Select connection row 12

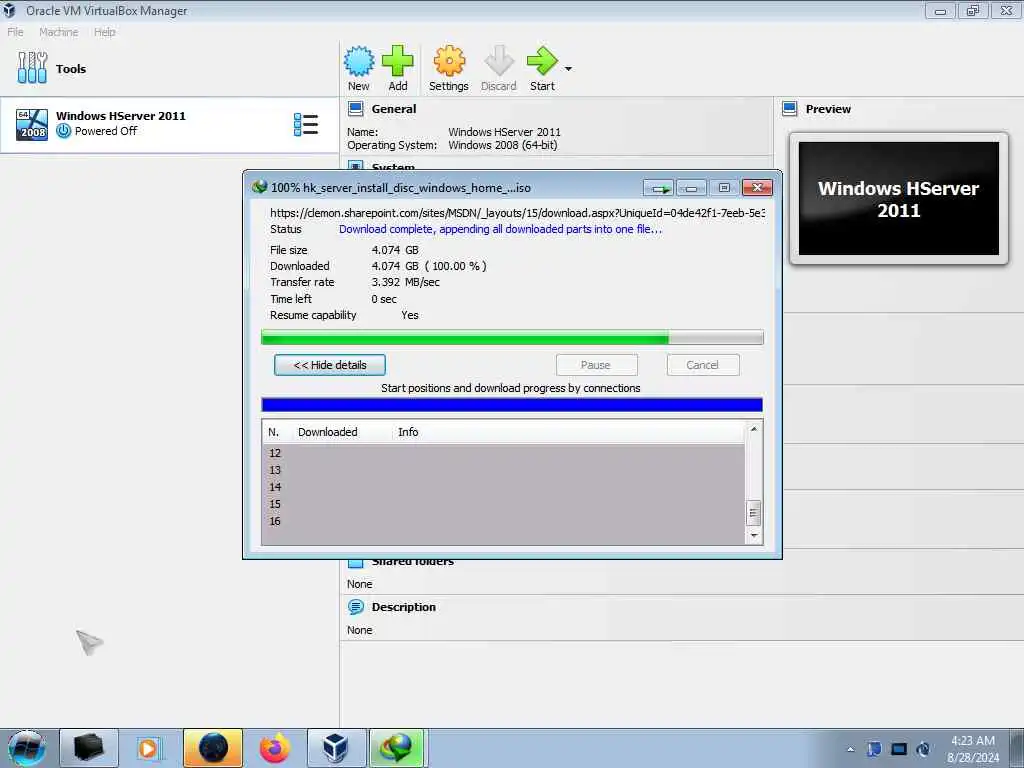(503, 453)
